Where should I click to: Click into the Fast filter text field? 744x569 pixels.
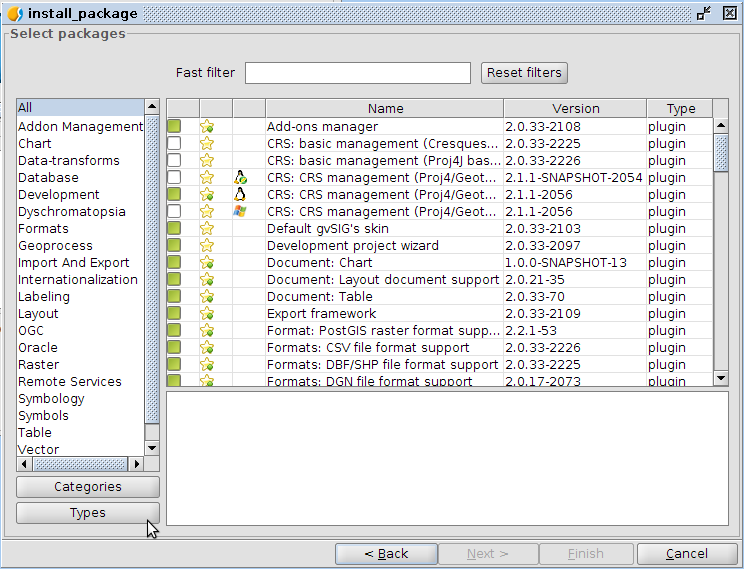tap(357, 73)
